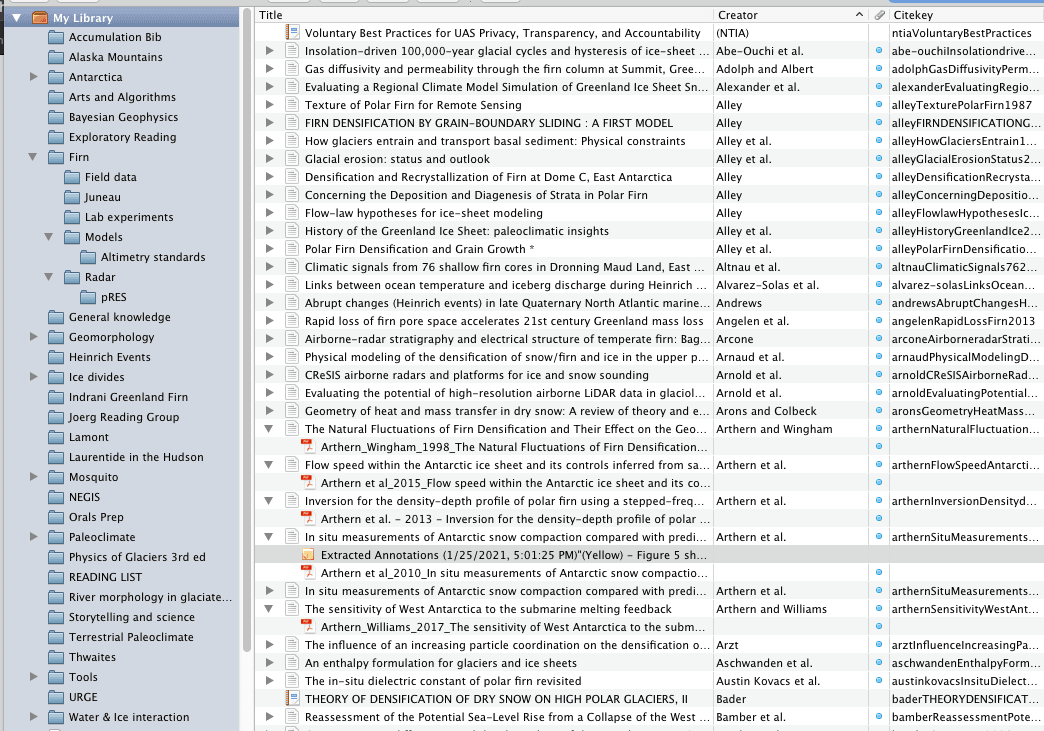Click the My Library orange box icon
The height and width of the screenshot is (731, 1044).
39,17
